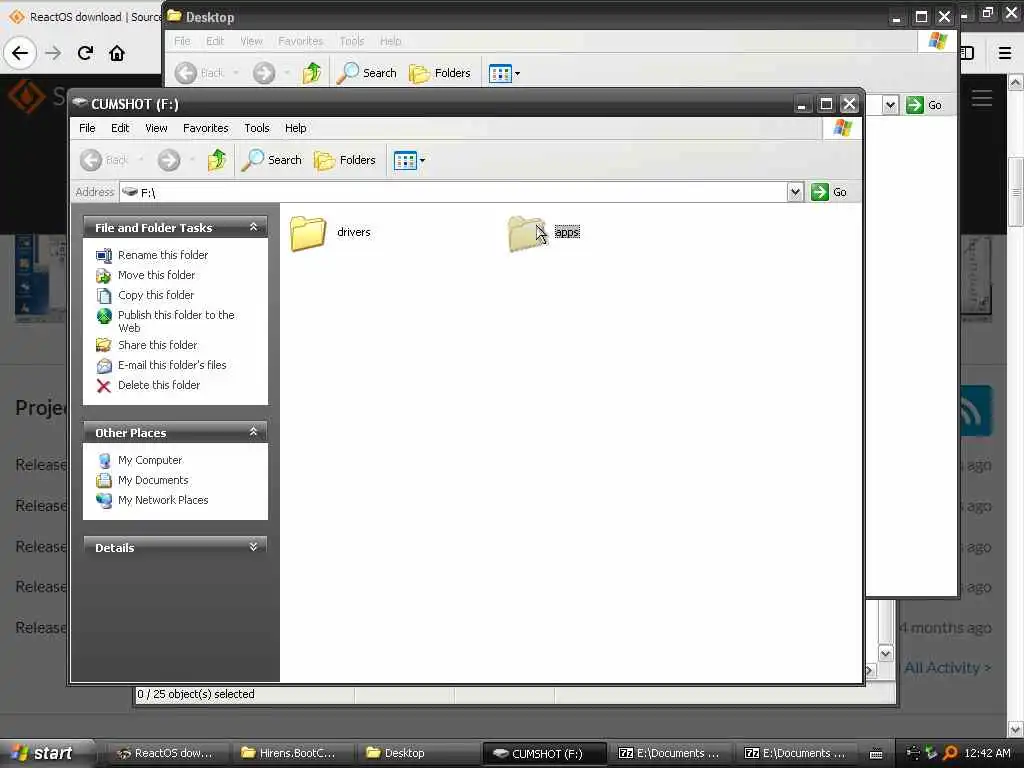Click the browser back arrow
Screen dimensions: 1024x768
click(20, 53)
